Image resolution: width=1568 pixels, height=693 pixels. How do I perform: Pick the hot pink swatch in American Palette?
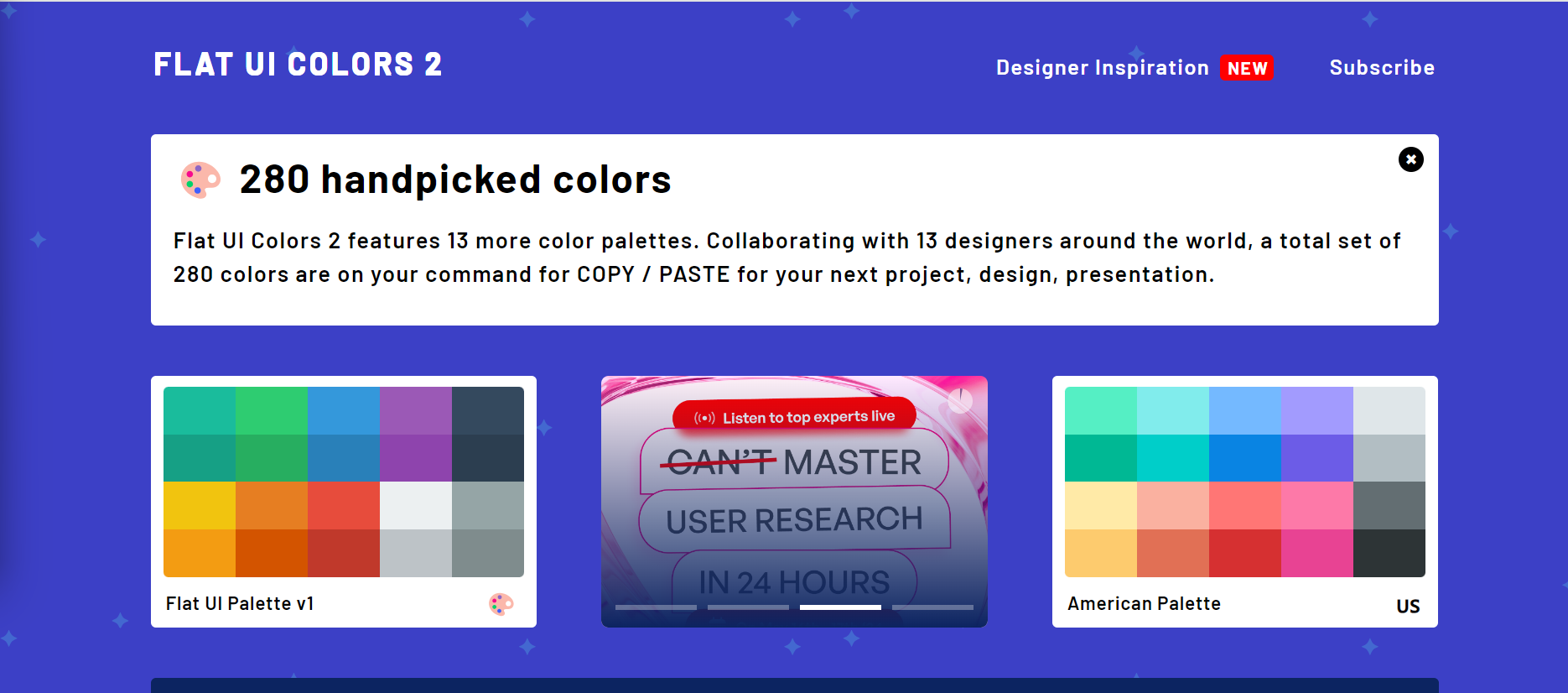tap(1317, 553)
